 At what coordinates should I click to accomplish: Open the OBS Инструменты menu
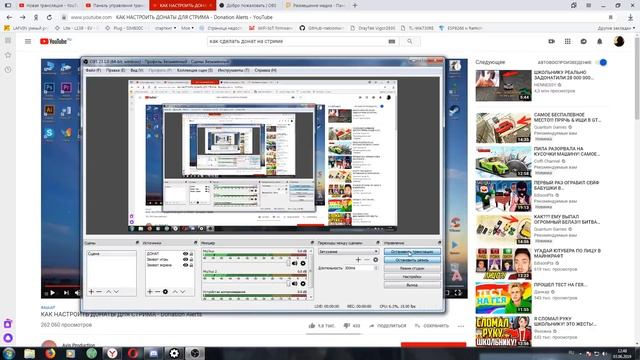click(x=233, y=70)
